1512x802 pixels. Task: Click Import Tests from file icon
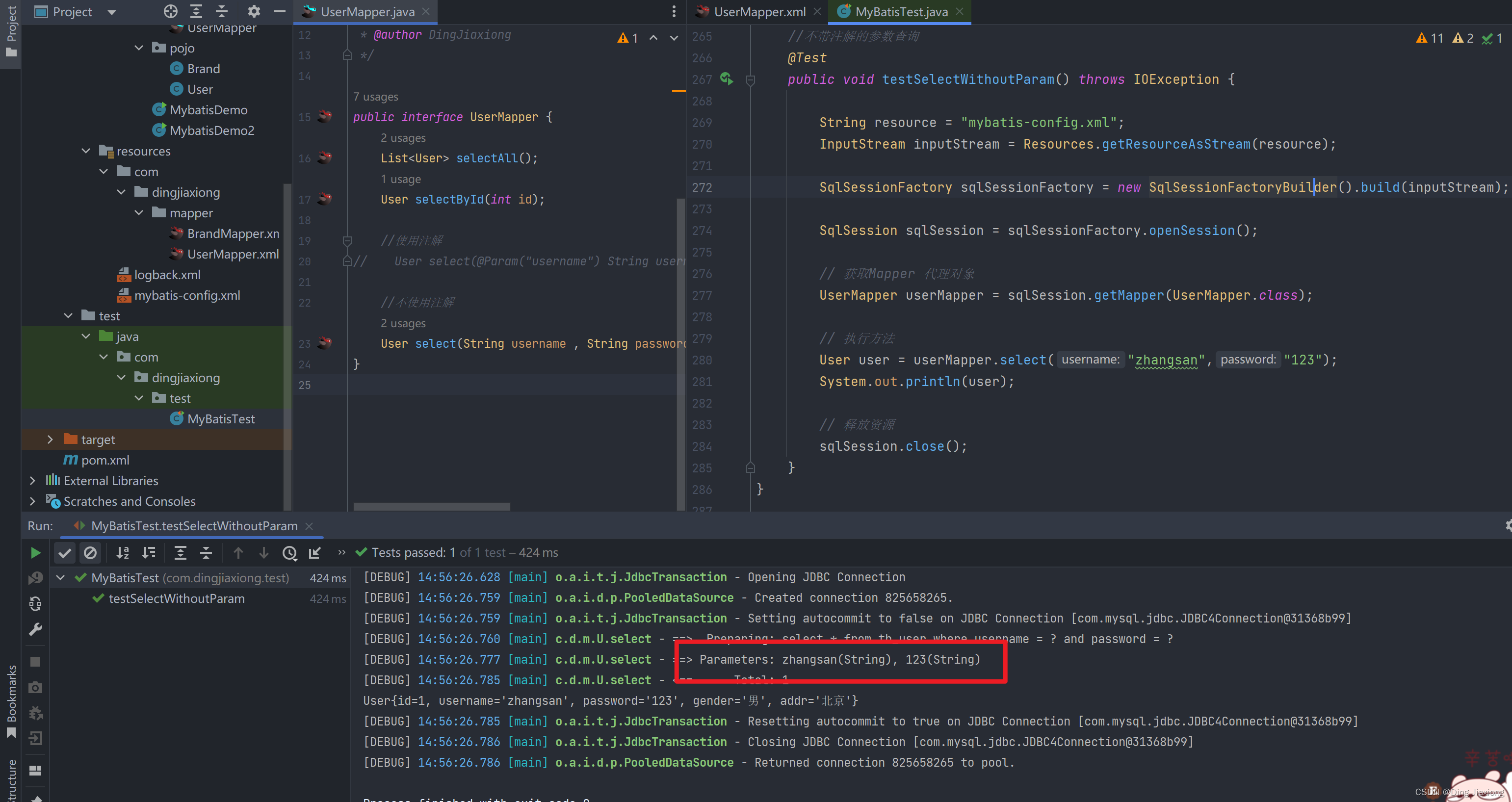point(315,552)
